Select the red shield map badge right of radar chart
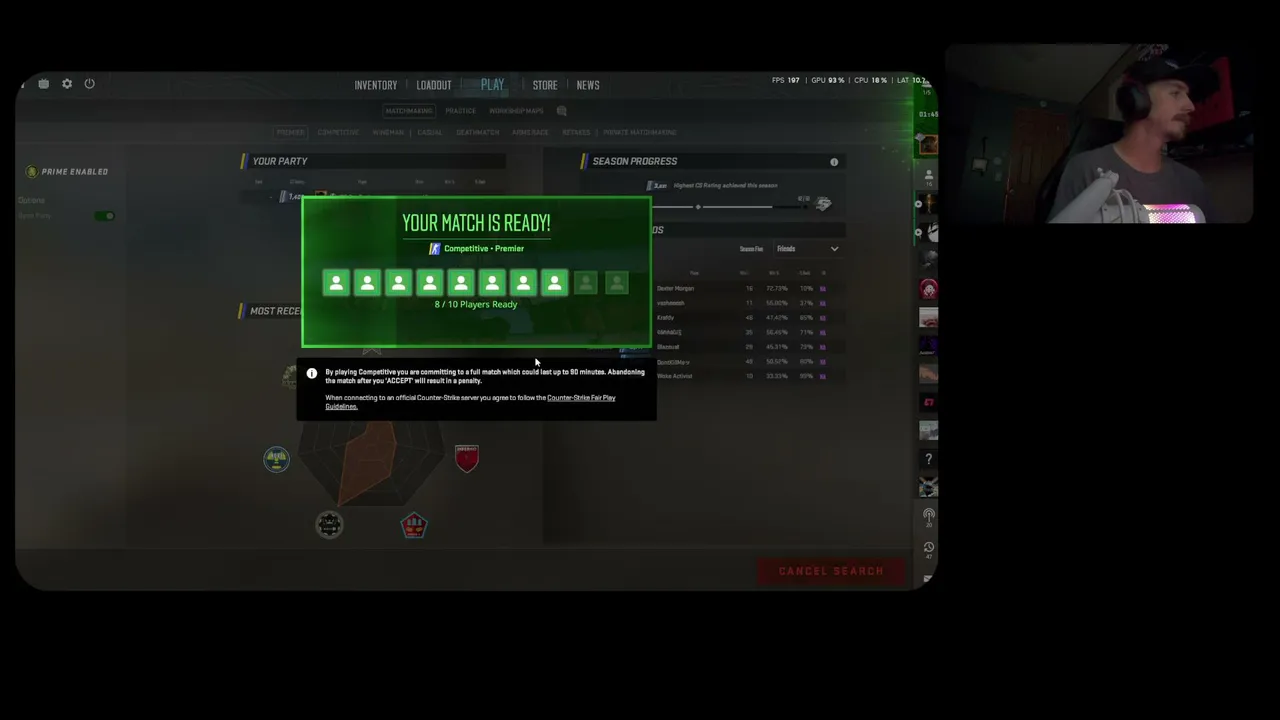Screen dimensions: 1280x720 [467, 458]
